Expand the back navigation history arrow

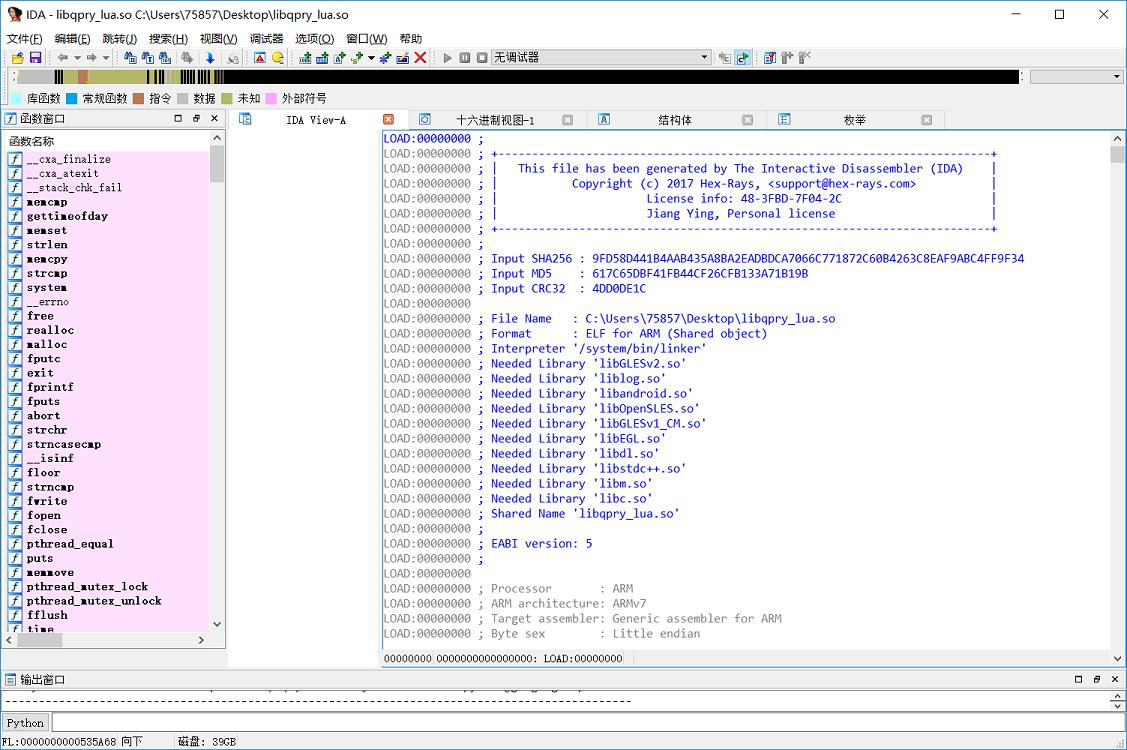click(77, 58)
